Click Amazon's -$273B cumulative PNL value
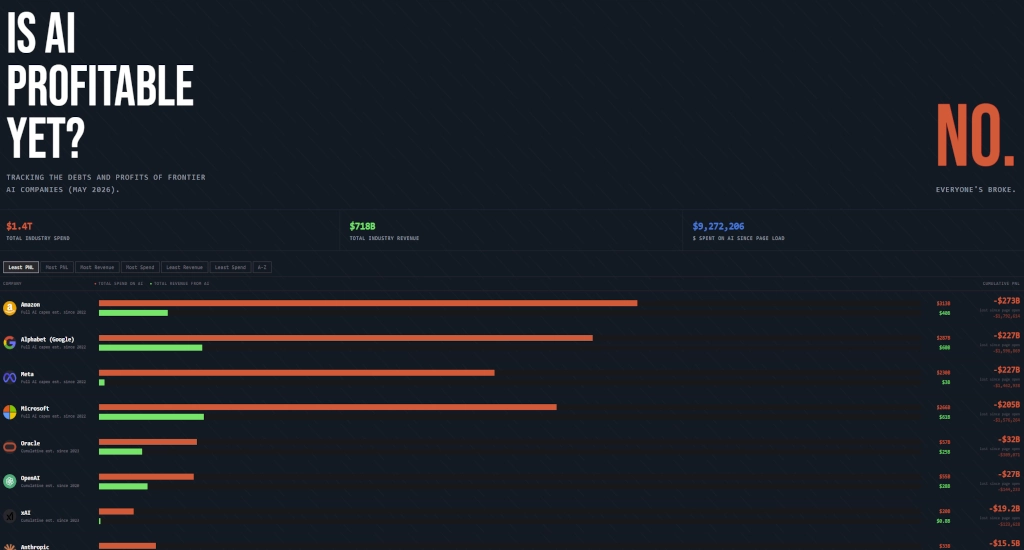Image resolution: width=1024 pixels, height=550 pixels. [1006, 300]
